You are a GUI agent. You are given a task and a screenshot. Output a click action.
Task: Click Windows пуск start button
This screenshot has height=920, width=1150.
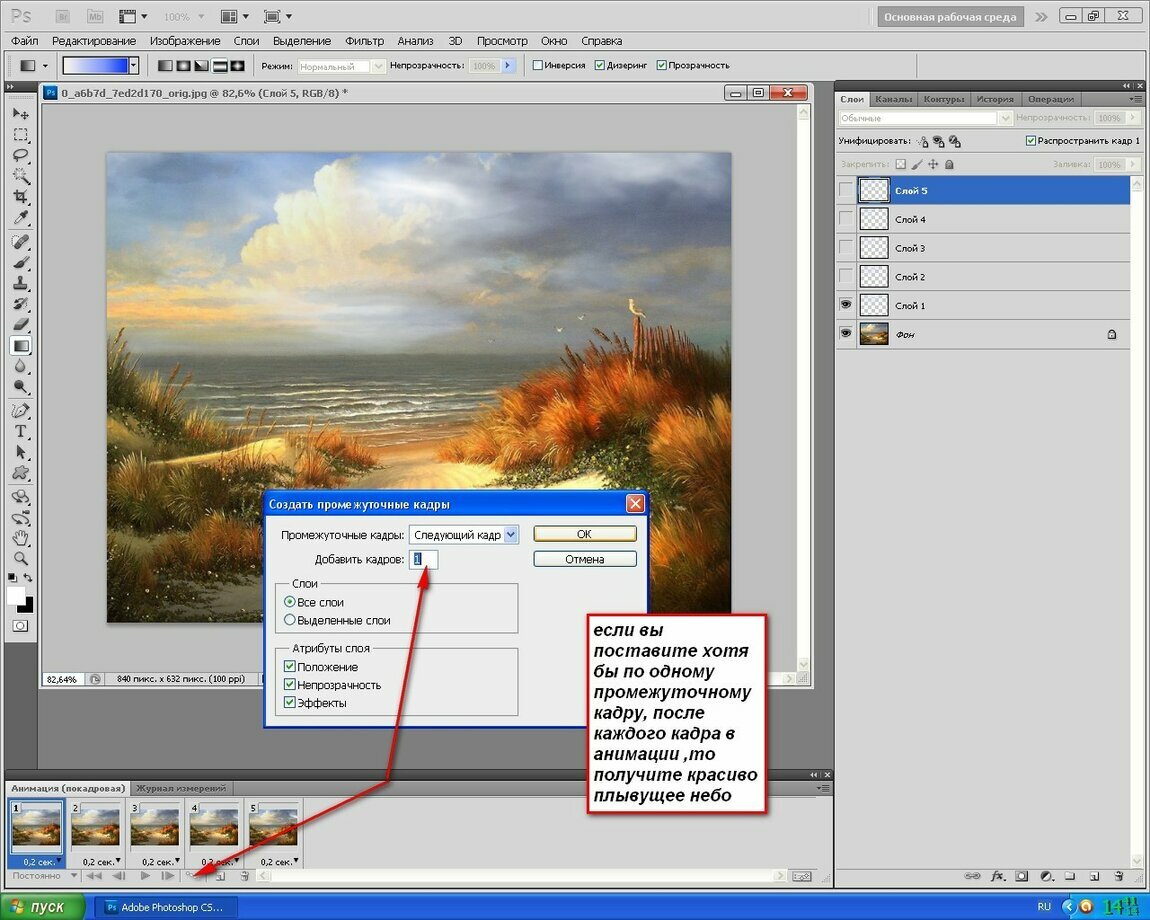[x=43, y=907]
